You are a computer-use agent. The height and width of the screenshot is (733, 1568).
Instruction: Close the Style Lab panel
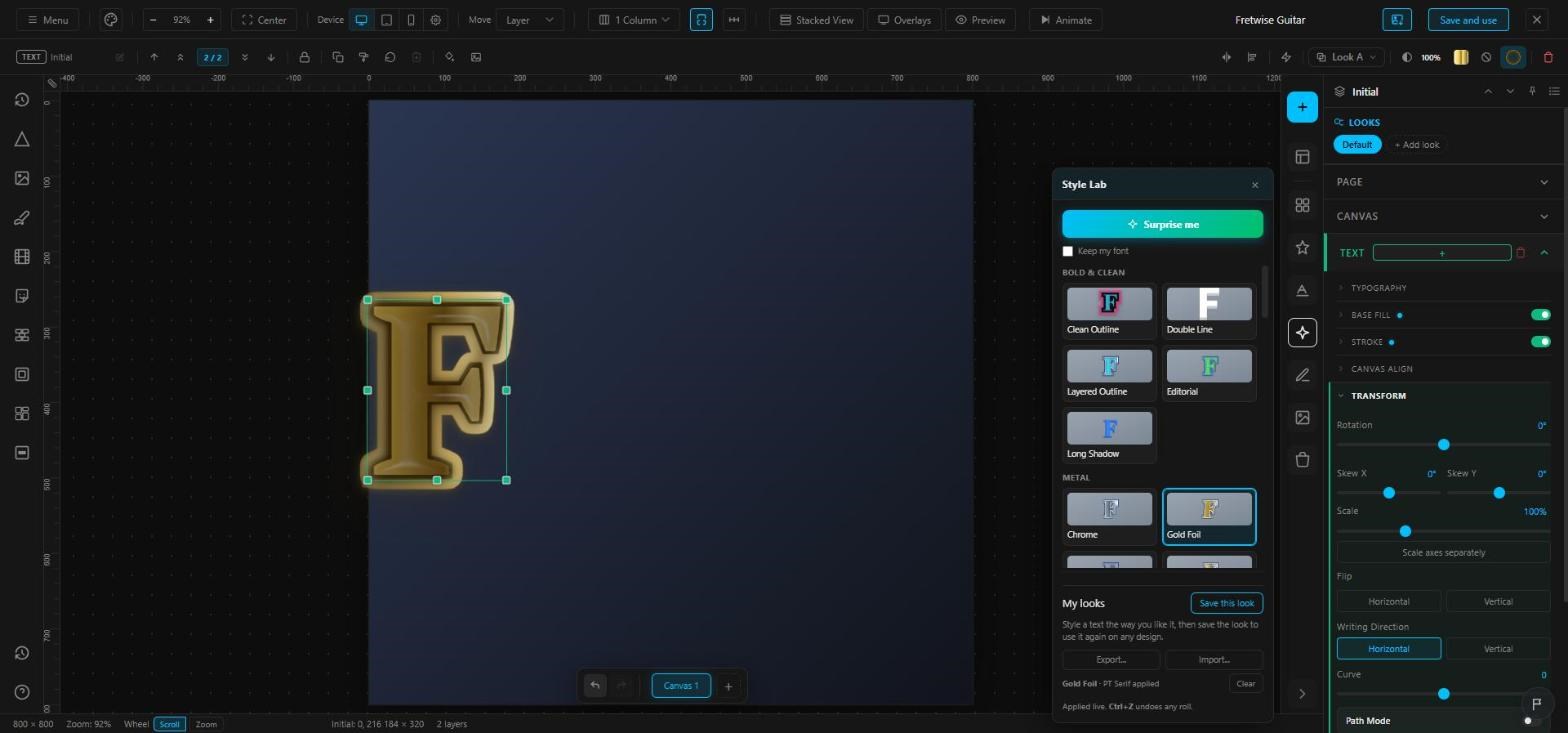pyautogui.click(x=1255, y=185)
